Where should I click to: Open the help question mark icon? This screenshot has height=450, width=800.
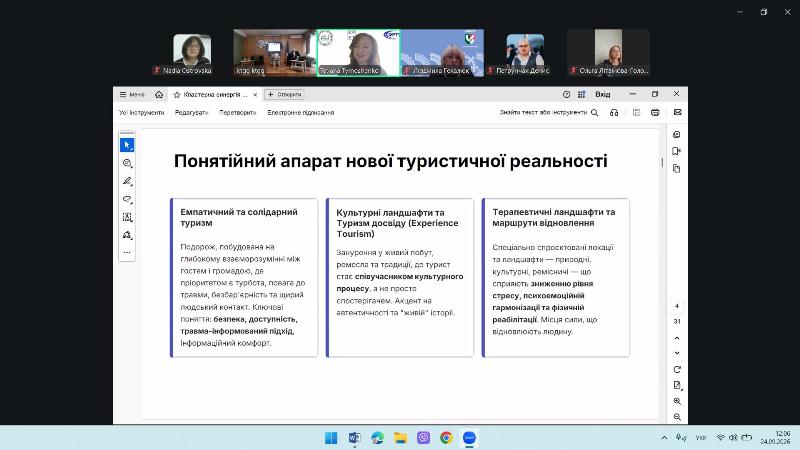(566, 94)
